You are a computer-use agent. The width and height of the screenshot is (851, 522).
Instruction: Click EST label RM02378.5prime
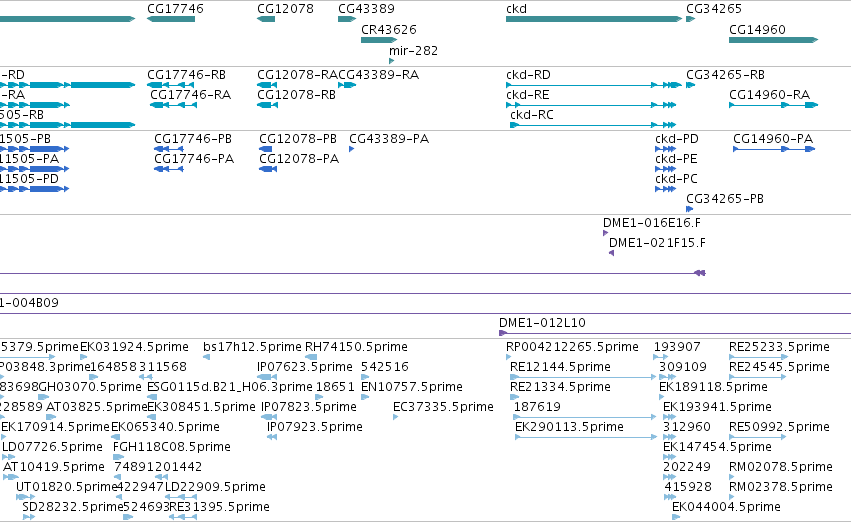coord(780,487)
